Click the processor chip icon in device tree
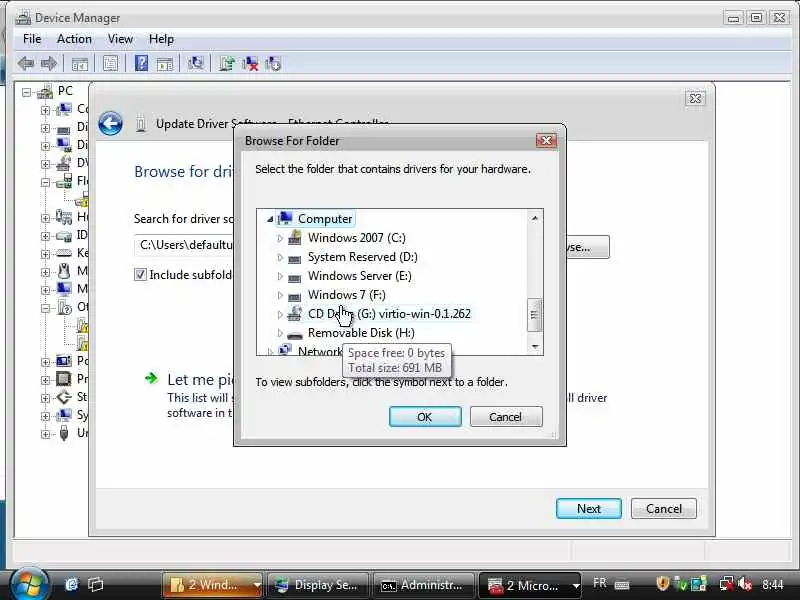800x600 pixels. 64,379
